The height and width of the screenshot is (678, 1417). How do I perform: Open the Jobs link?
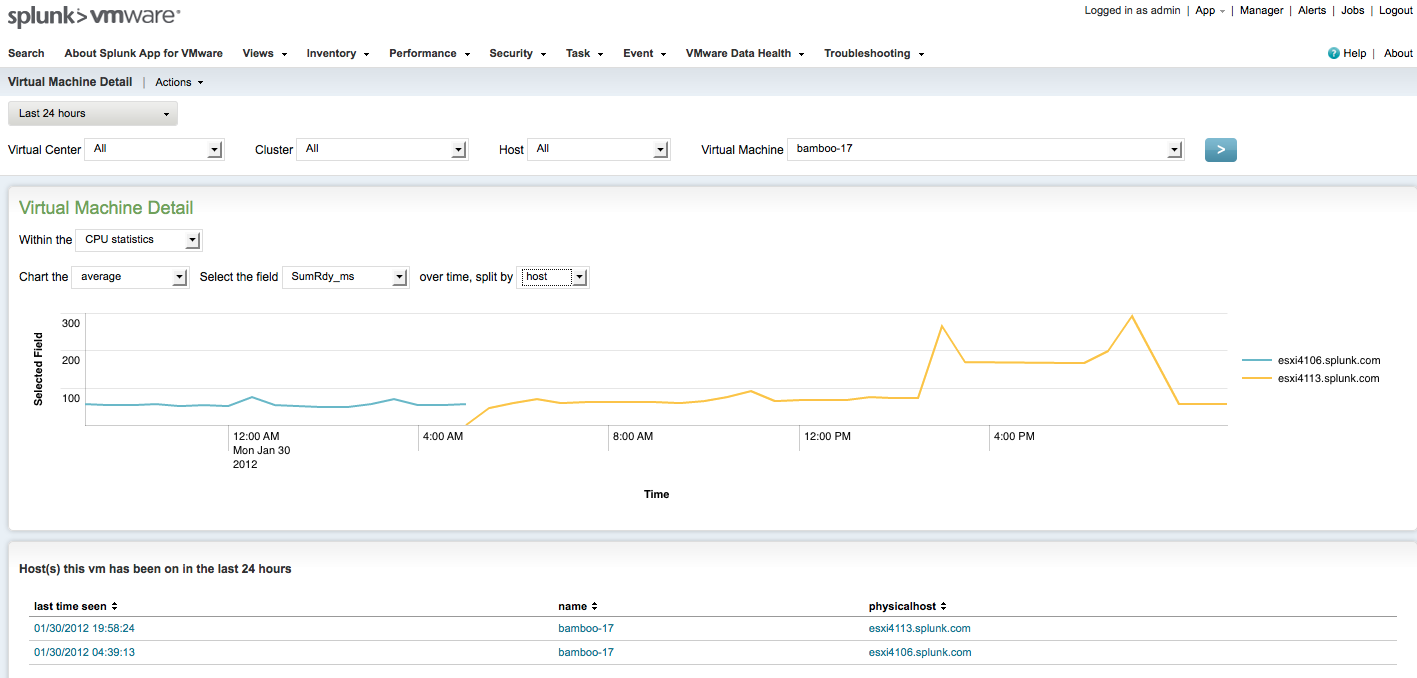[x=1353, y=10]
